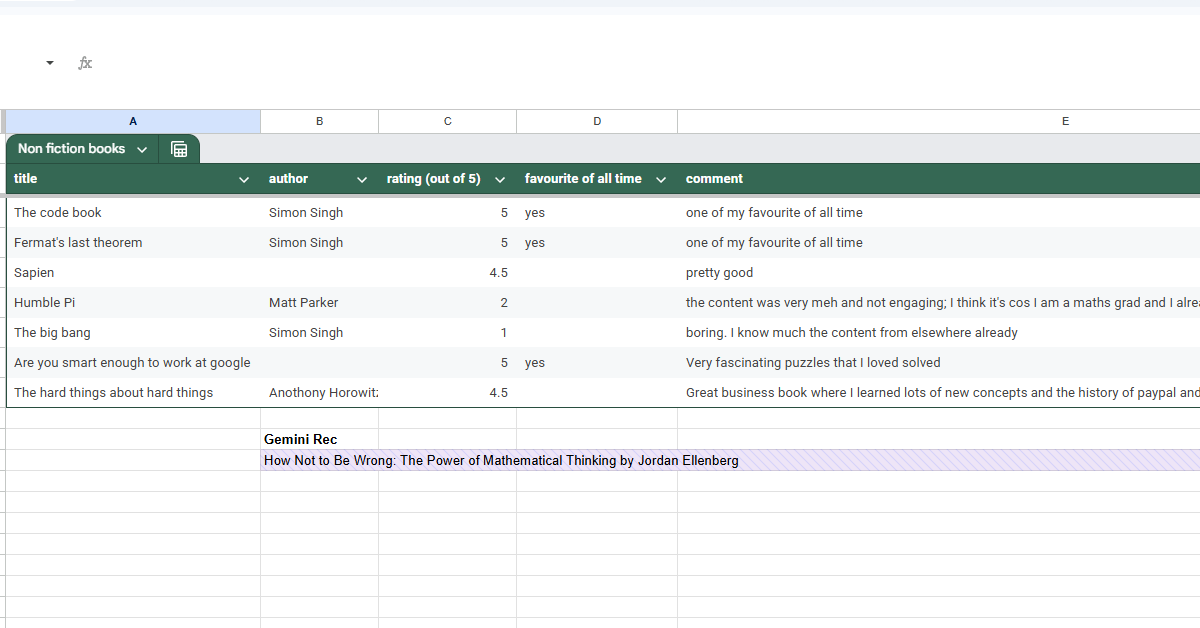Select column B header
The height and width of the screenshot is (628, 1200).
pos(319,121)
